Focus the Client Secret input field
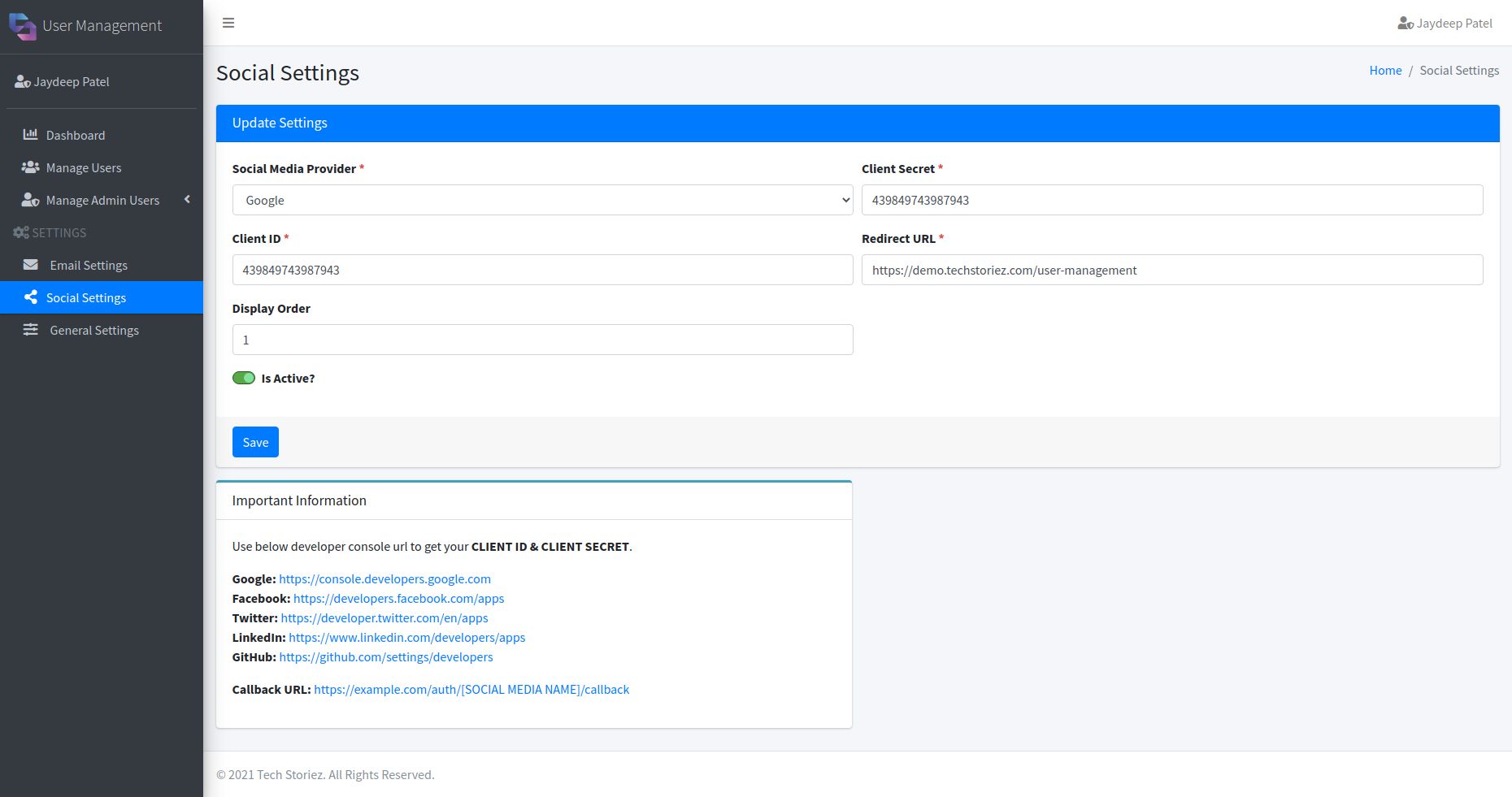Viewport: 1512px width, 797px height. 1172,200
